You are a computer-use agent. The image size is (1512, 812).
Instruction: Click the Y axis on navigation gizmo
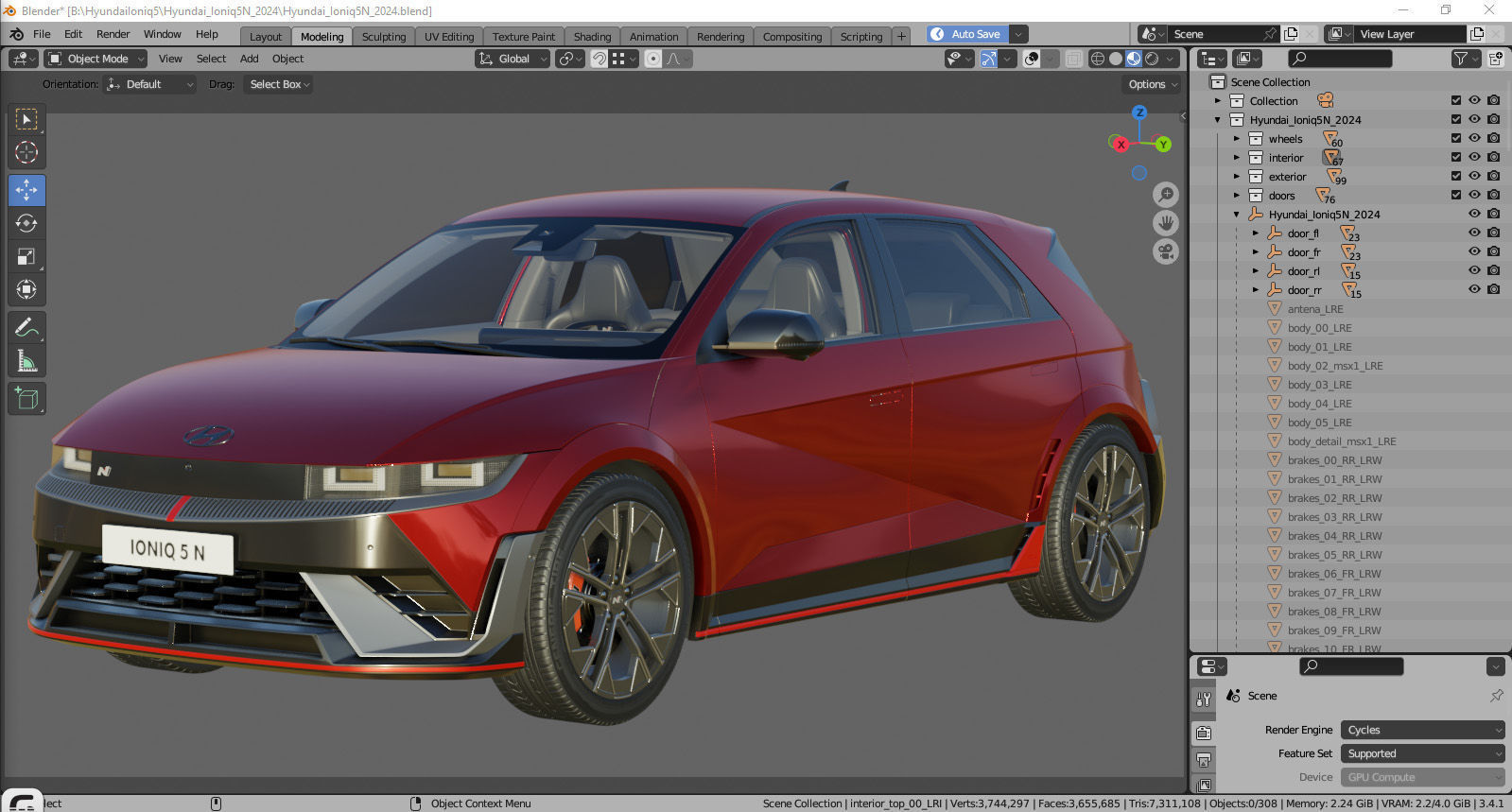(x=1163, y=145)
